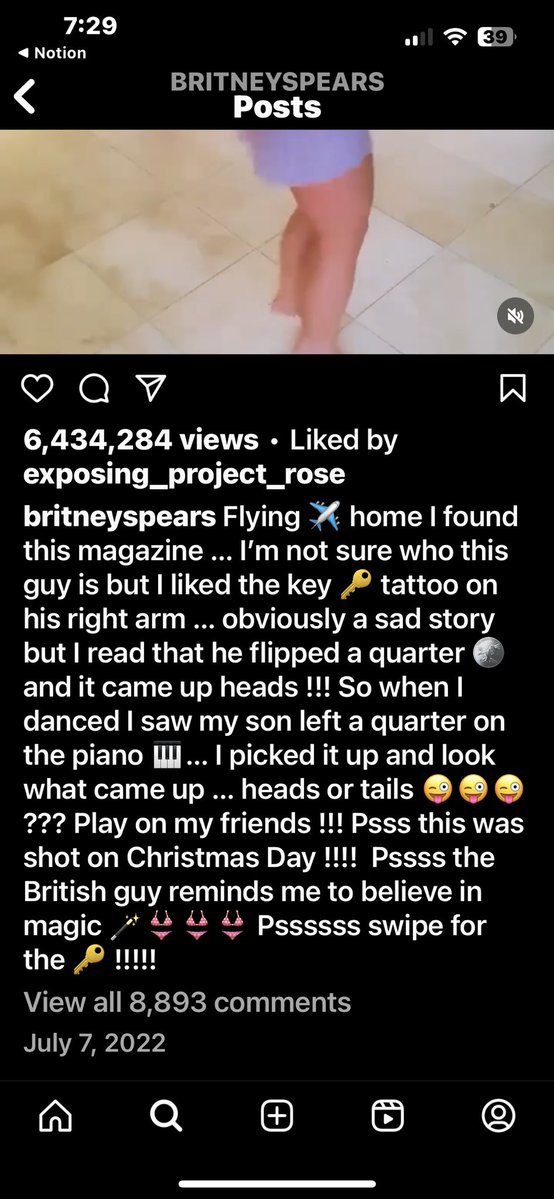Screen dimensions: 554x1199
Task: View all 8,893 comments
Action: (x=187, y=1002)
